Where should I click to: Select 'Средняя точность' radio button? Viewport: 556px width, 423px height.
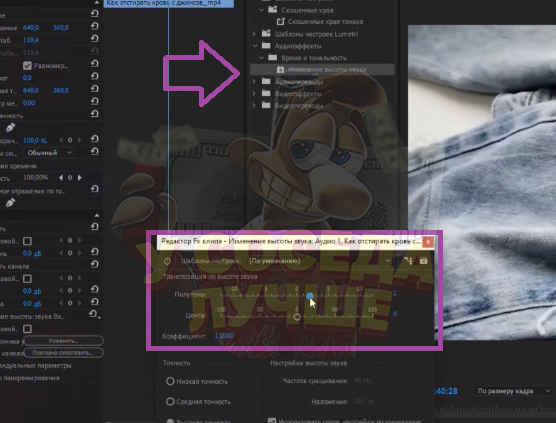170,401
